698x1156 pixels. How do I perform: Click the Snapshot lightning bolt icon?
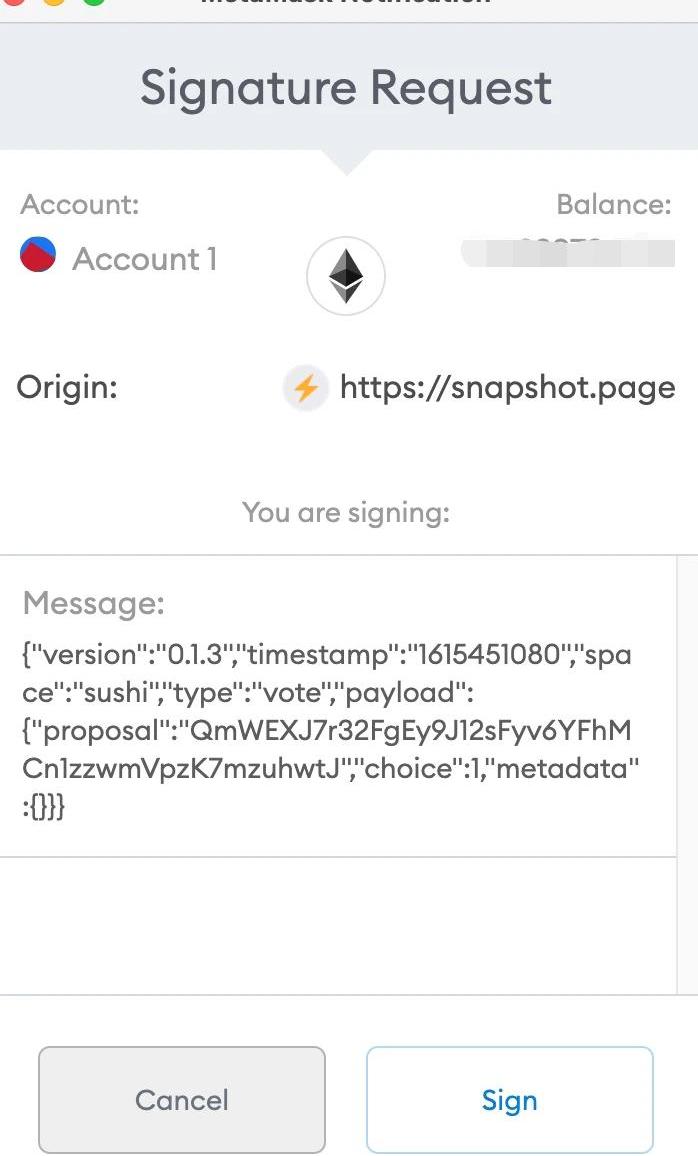pos(306,388)
